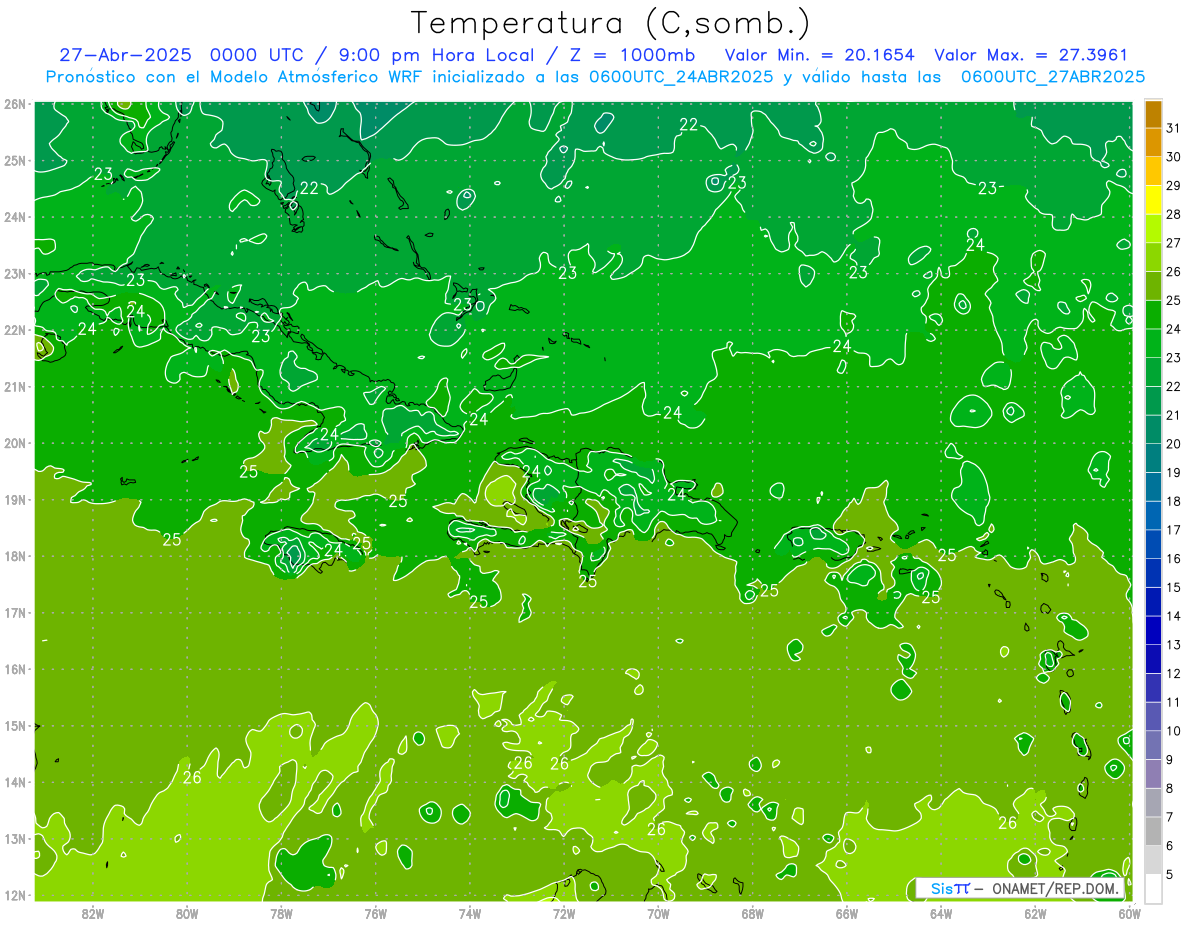The height and width of the screenshot is (927, 1200).
Task: Click the '66W' longitude axis label
Action: pyautogui.click(x=847, y=913)
